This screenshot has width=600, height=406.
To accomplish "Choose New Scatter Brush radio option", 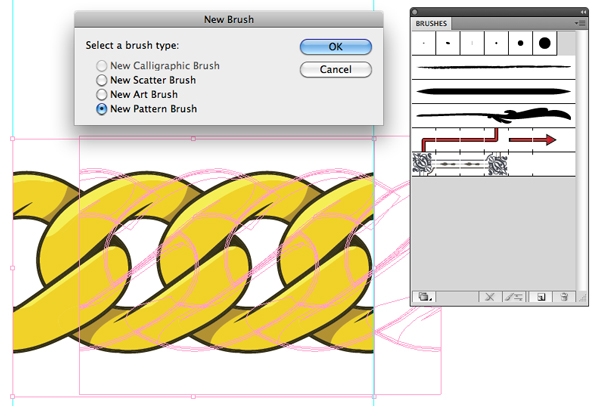I will [101, 80].
